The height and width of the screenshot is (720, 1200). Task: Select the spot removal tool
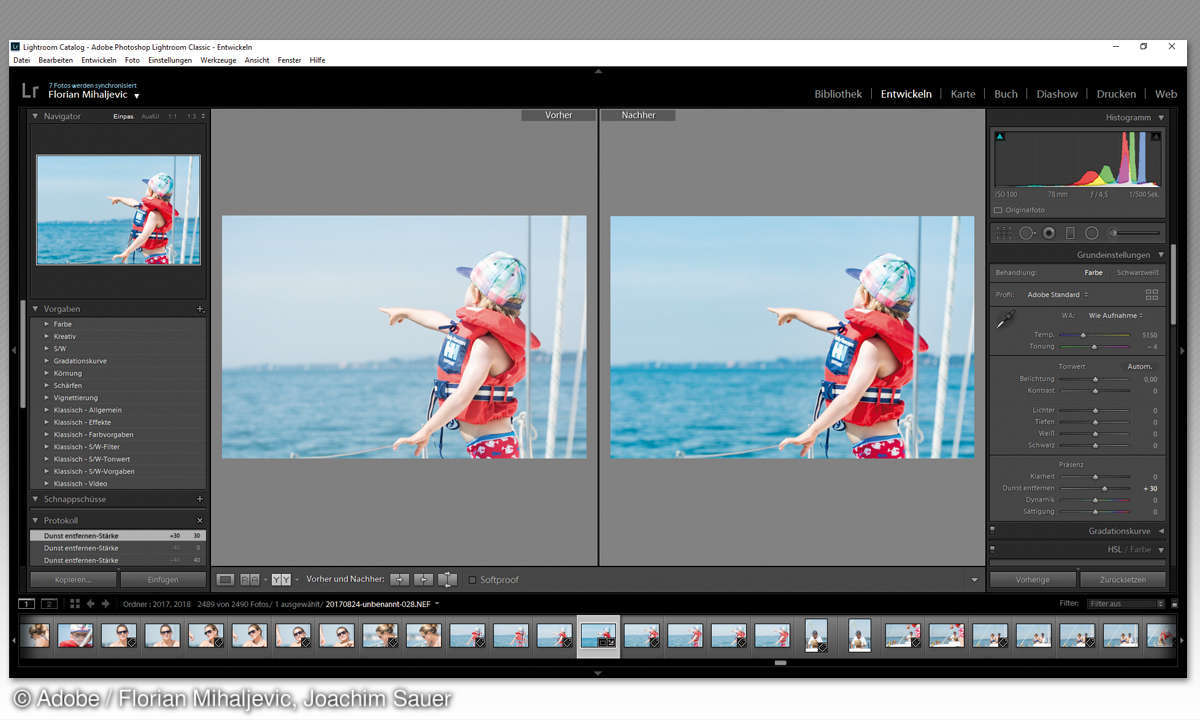click(1027, 233)
